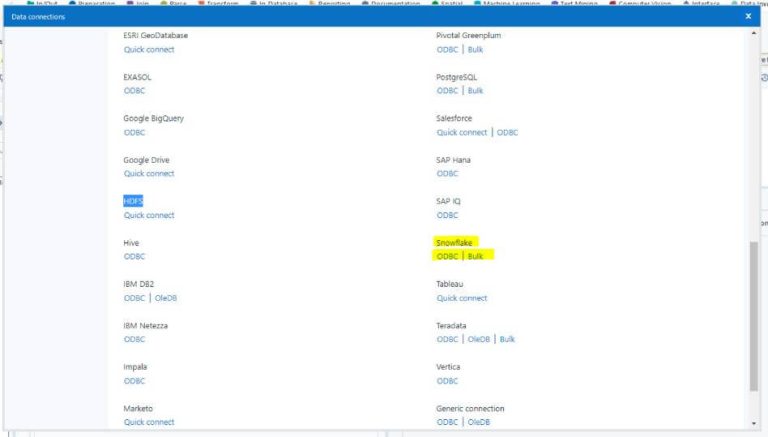Click ODBC under Hive
This screenshot has height=437, width=768.
(x=134, y=256)
